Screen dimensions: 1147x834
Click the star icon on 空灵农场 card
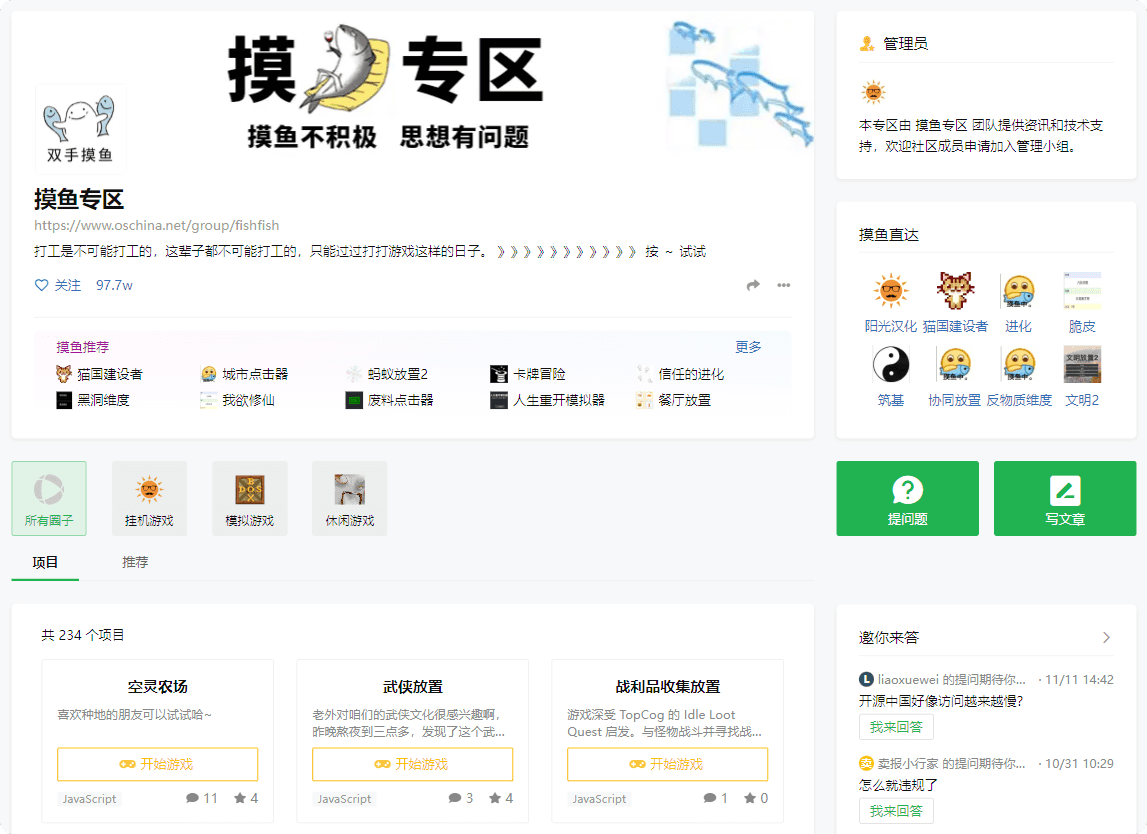point(240,798)
